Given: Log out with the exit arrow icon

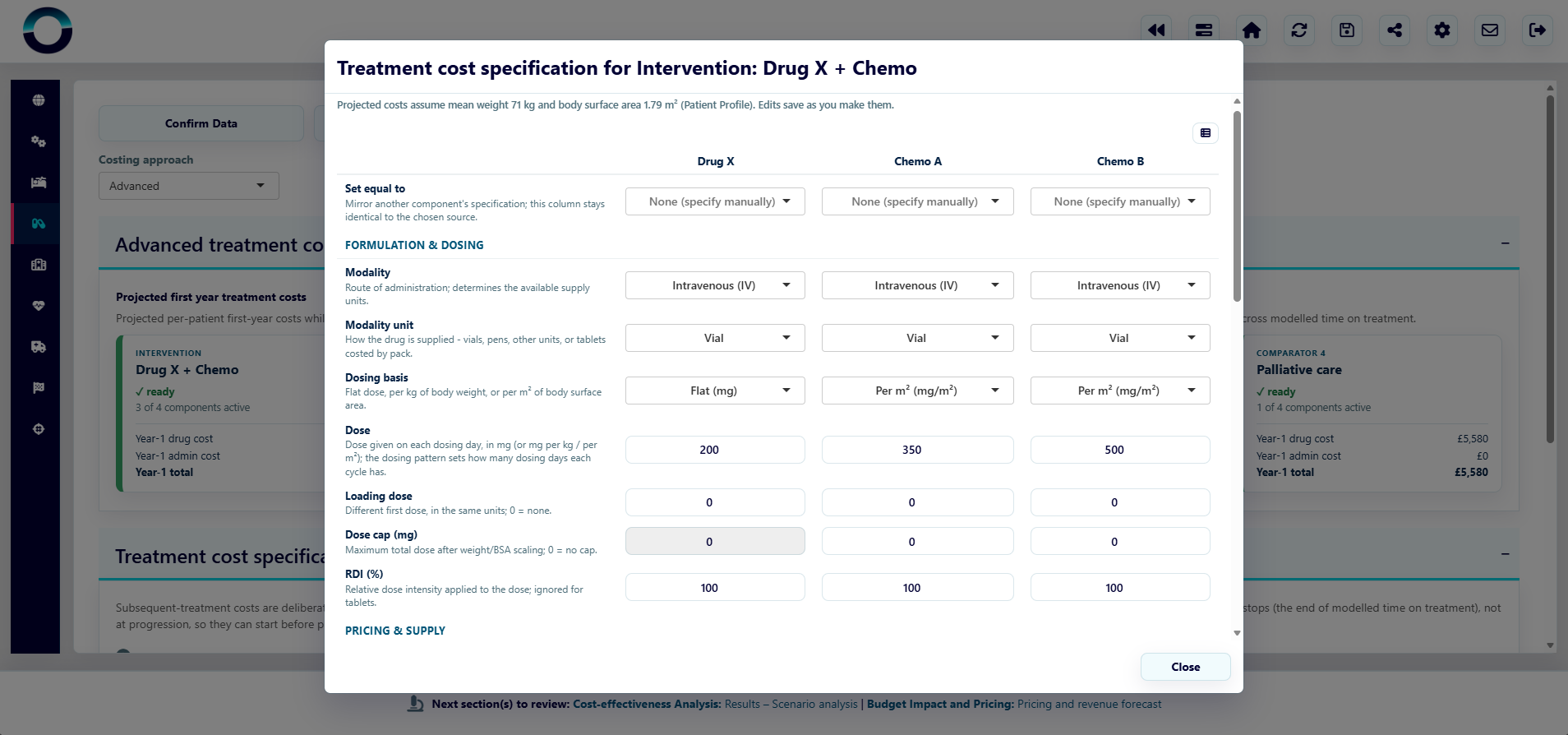Looking at the screenshot, I should click(1538, 30).
